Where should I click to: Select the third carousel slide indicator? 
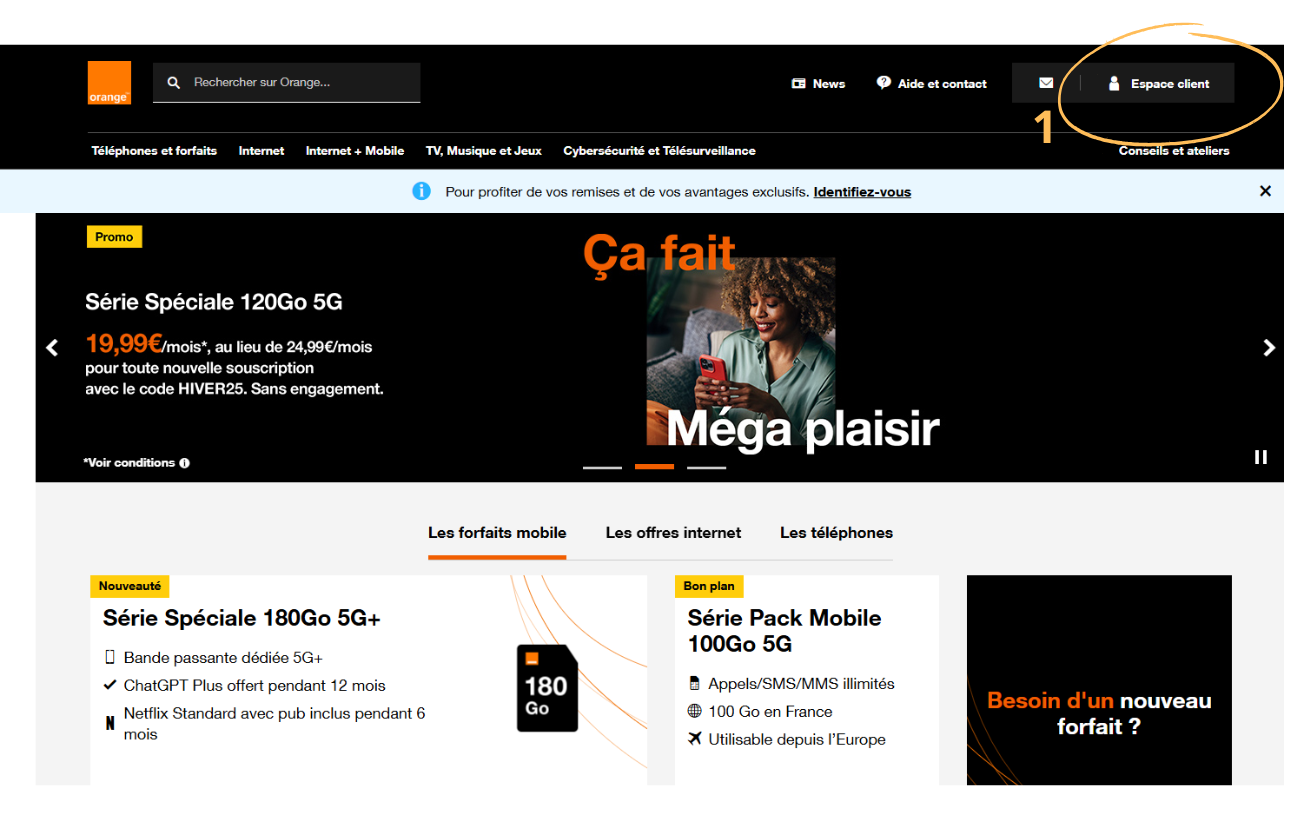point(706,467)
